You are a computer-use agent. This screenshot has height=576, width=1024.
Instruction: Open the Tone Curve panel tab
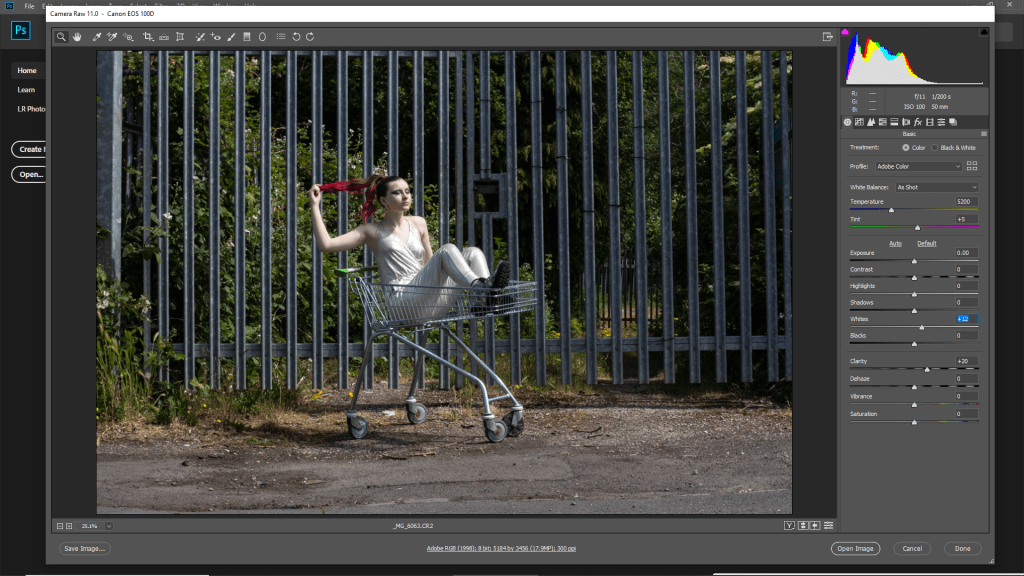tap(859, 122)
